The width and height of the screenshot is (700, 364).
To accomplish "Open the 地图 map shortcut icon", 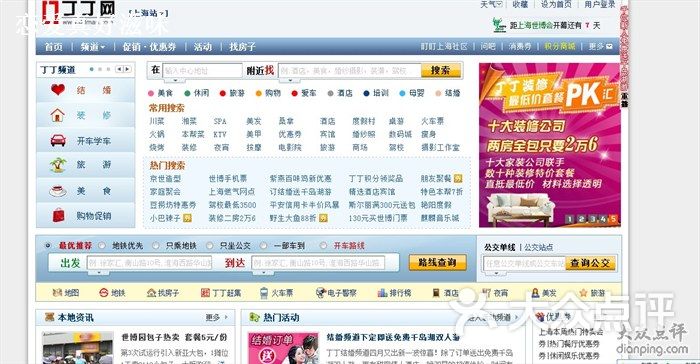I will click(x=57, y=293).
